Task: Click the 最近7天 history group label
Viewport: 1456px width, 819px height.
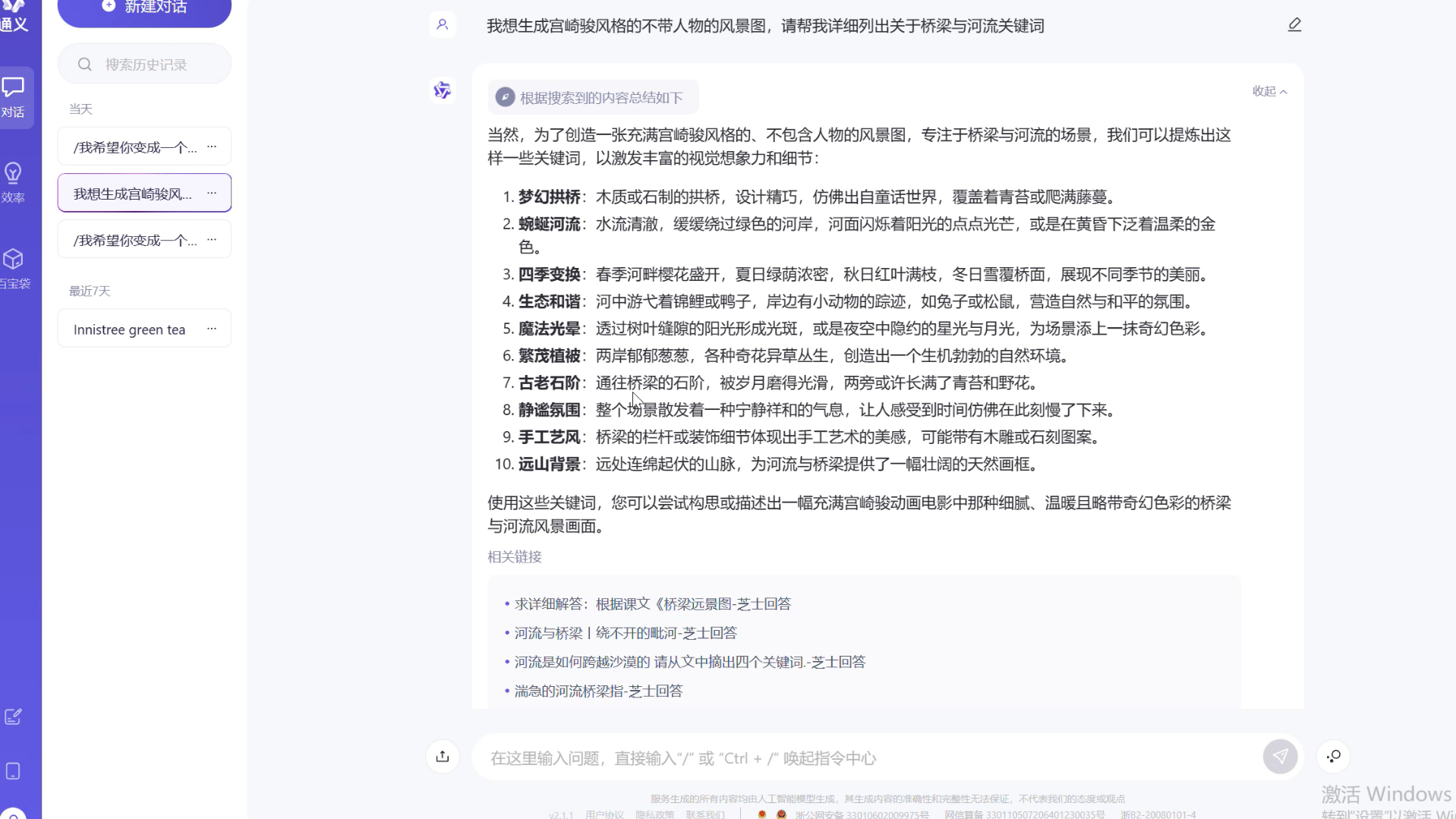Action: tap(90, 291)
